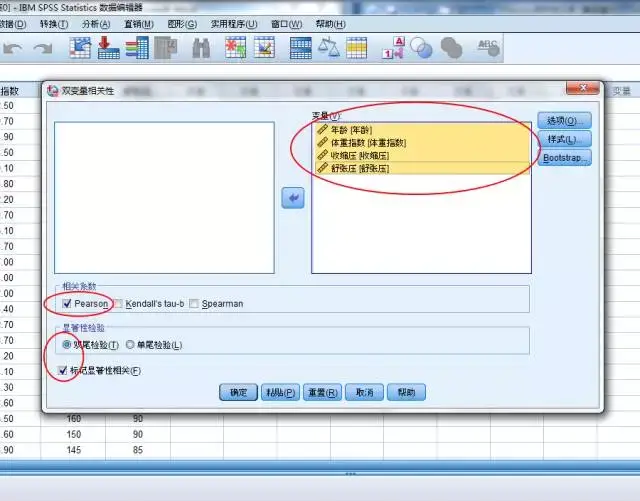Click the dialog title bar SPSS icon
Screen dimensions: 640x501
pos(53,91)
